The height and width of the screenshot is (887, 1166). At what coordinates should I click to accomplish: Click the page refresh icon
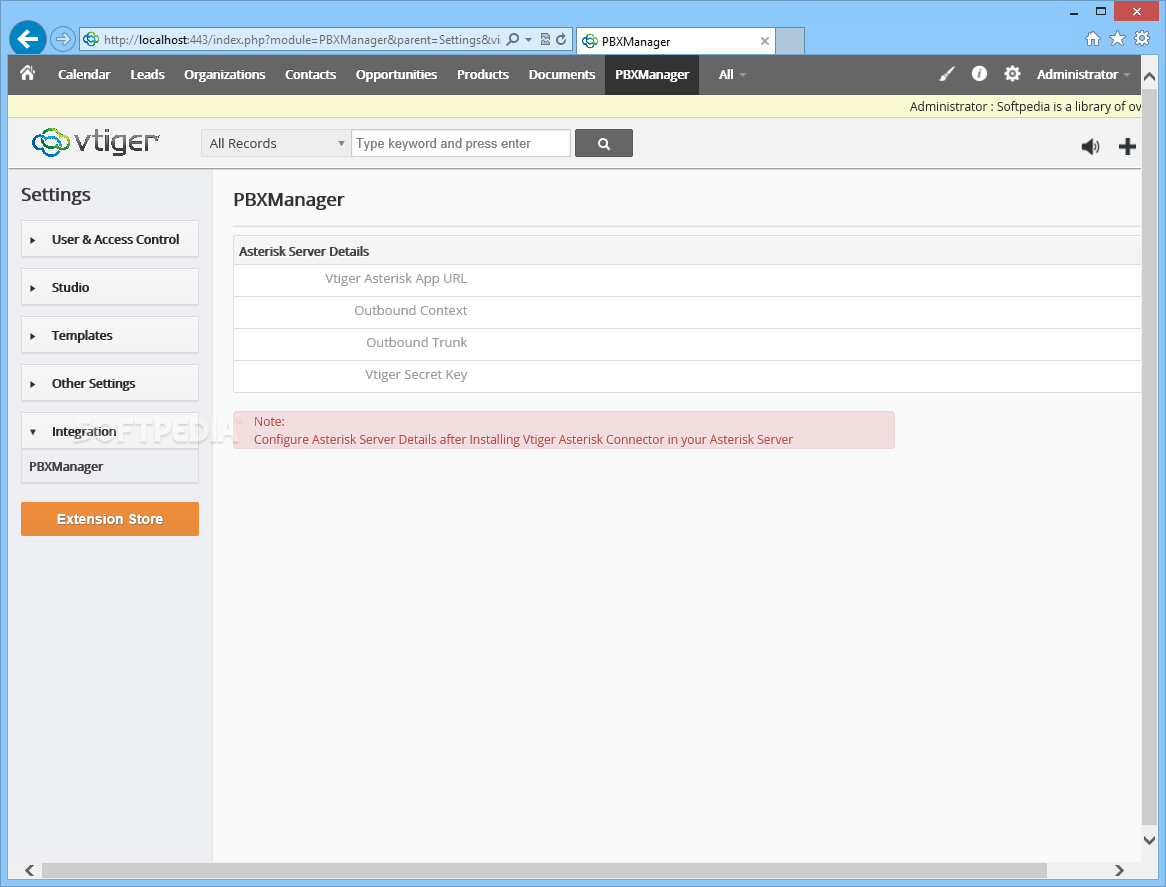tap(561, 39)
